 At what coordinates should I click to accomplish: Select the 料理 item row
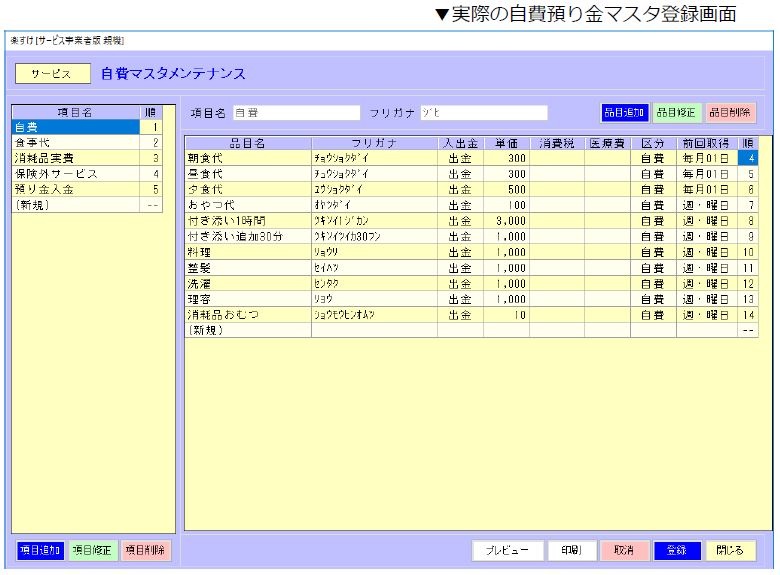click(472, 252)
